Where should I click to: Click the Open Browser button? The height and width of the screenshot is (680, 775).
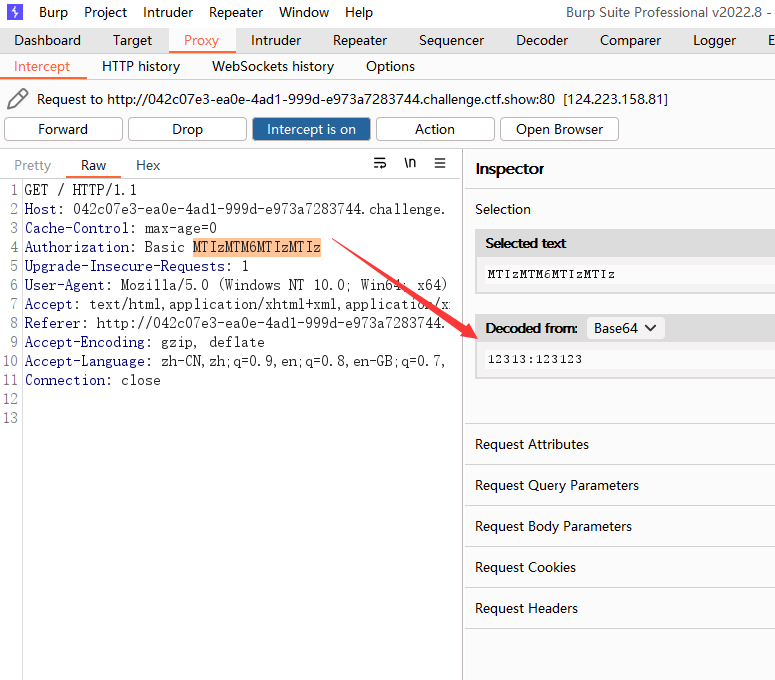tap(560, 129)
